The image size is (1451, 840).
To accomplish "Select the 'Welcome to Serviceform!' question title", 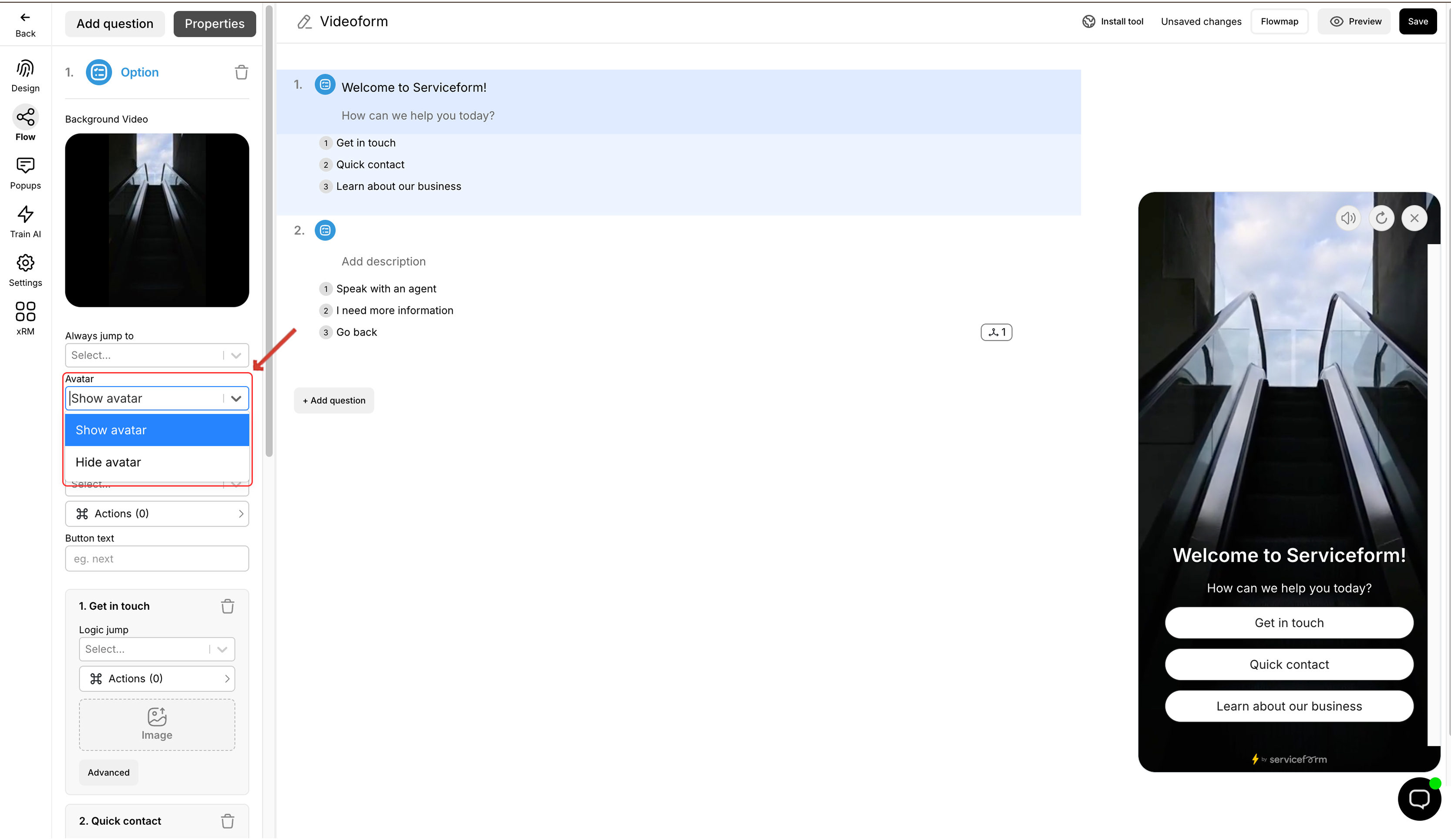I will tap(414, 87).
